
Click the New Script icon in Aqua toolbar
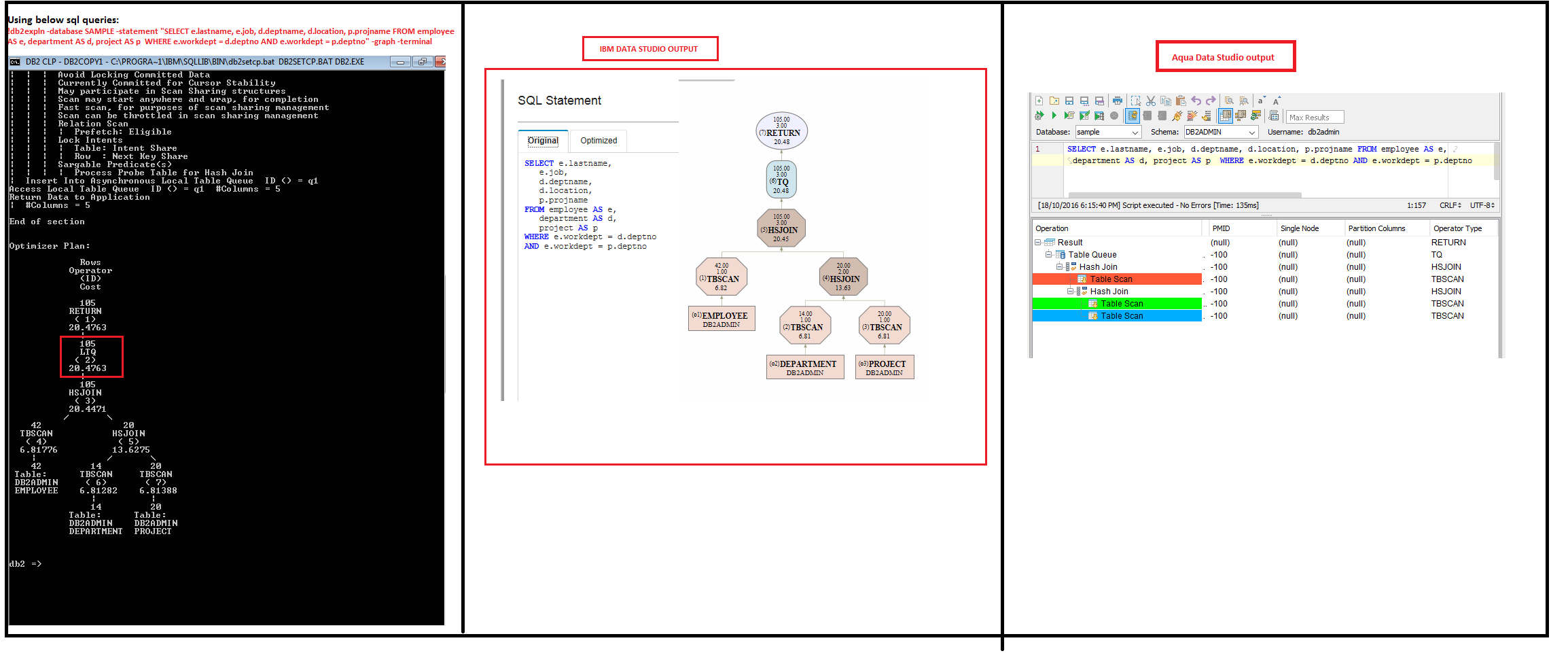click(1039, 101)
